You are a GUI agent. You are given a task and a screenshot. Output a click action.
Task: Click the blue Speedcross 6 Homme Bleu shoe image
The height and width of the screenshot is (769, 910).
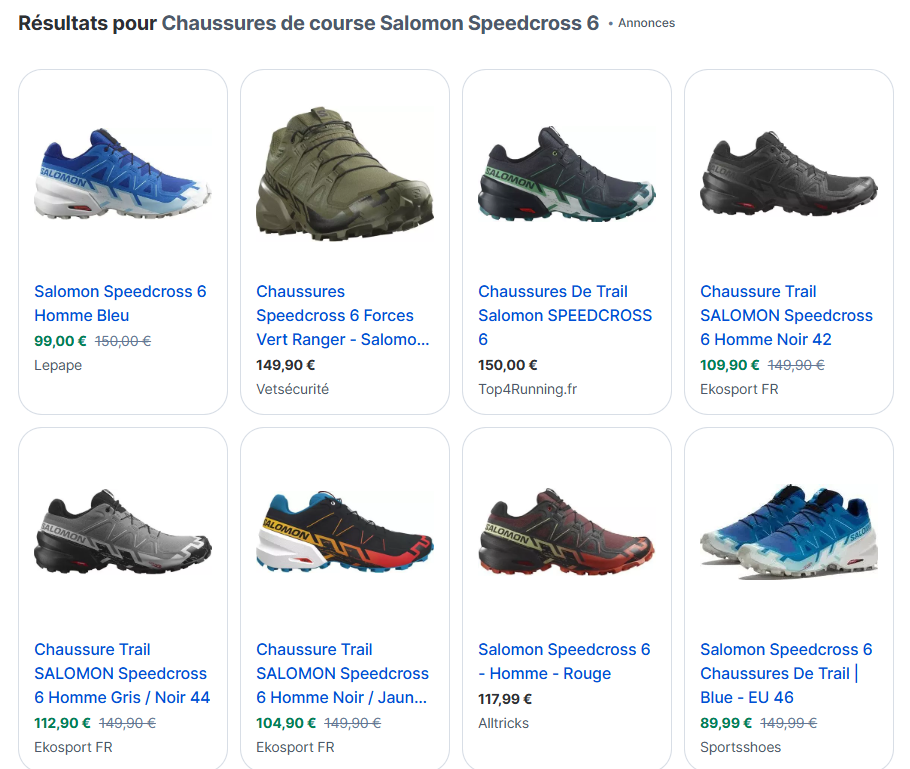123,174
